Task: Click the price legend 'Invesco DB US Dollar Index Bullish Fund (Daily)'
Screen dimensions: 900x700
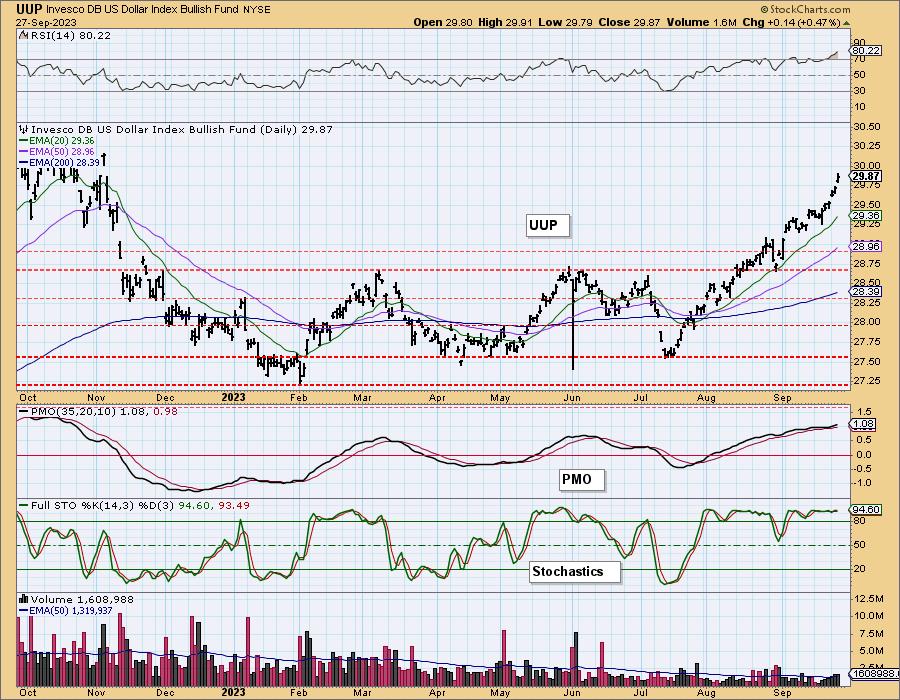Action: pos(164,130)
